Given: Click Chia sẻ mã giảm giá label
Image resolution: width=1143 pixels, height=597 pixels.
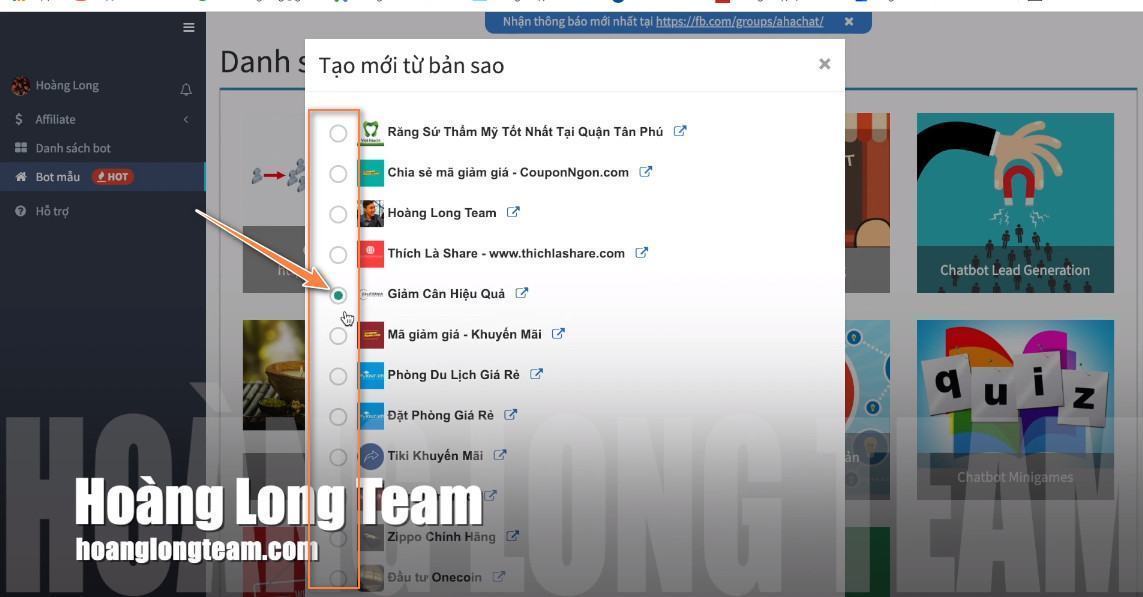Looking at the screenshot, I should (x=508, y=173).
